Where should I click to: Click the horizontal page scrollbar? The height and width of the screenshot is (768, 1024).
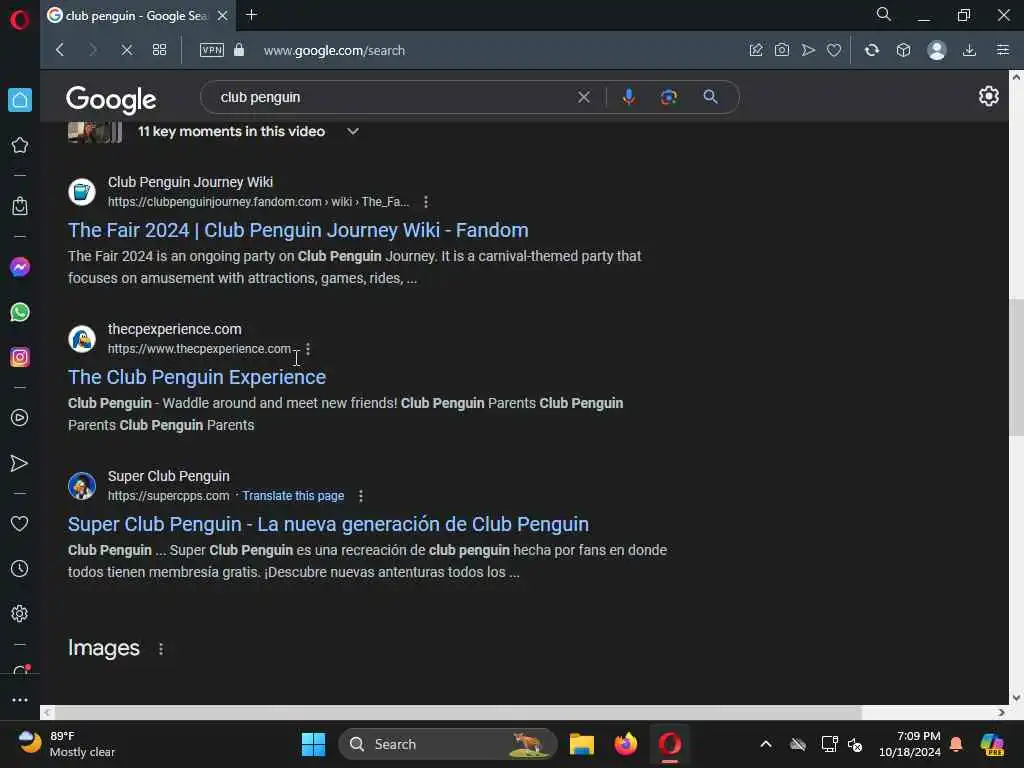(x=457, y=712)
